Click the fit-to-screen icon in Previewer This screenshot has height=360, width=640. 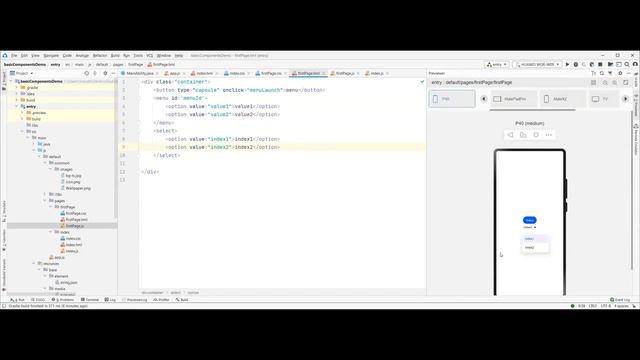coord(626,82)
